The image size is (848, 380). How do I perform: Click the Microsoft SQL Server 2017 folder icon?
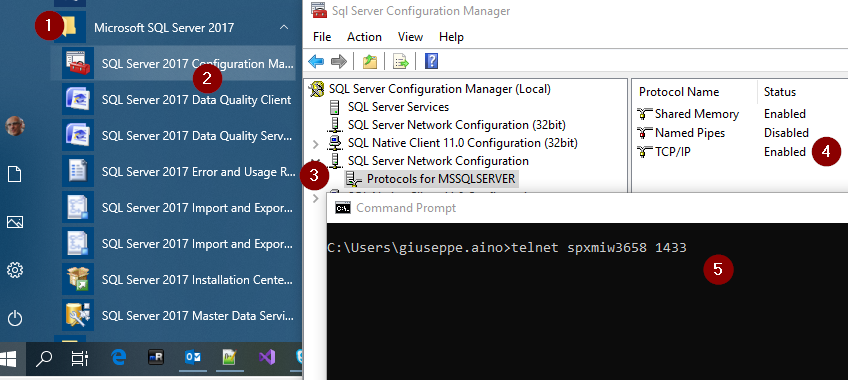69,26
